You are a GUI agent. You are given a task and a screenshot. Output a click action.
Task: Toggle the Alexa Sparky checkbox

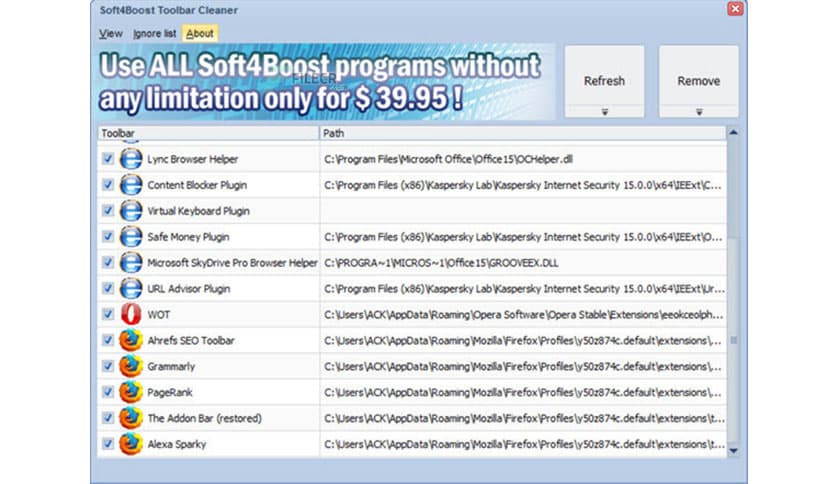[108, 443]
